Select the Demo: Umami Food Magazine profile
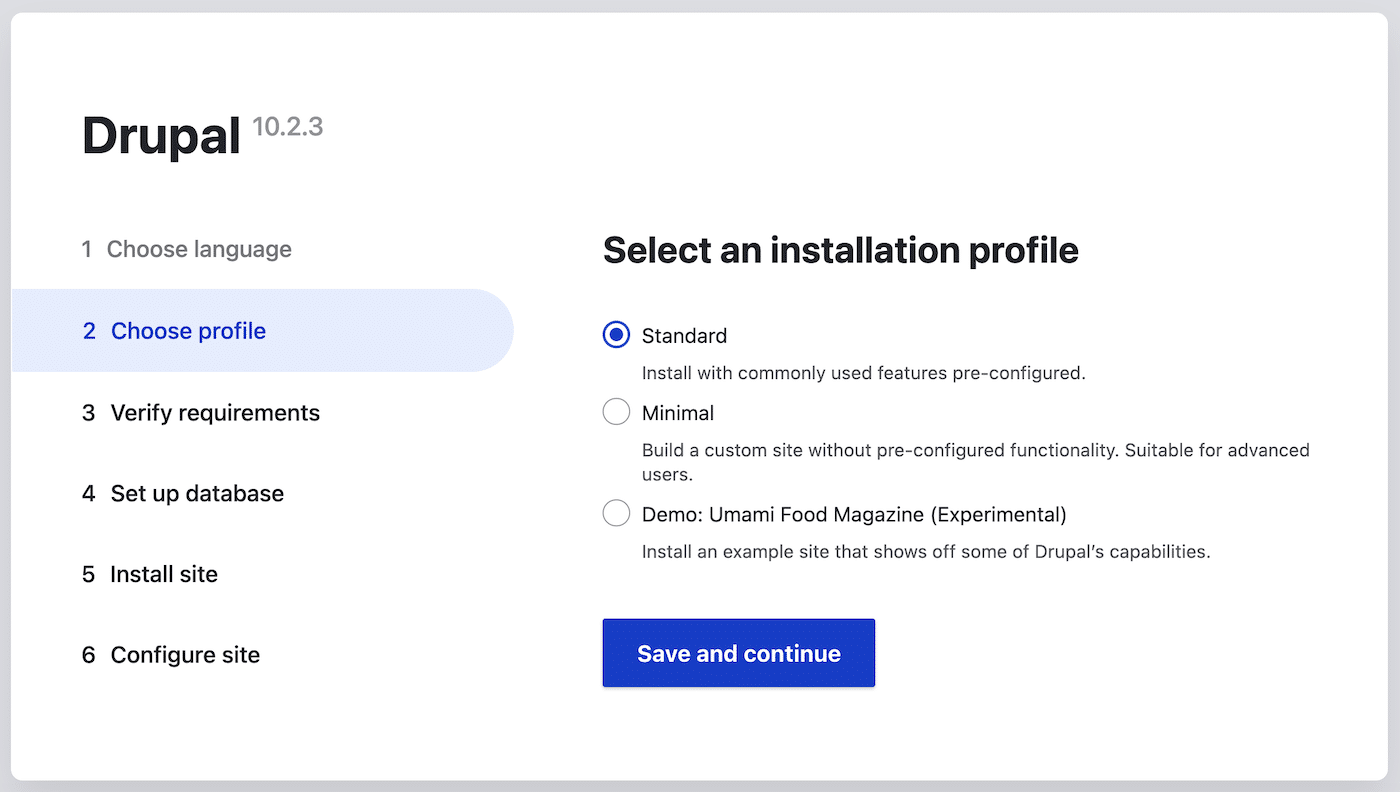This screenshot has height=792, width=1400. coord(616,513)
